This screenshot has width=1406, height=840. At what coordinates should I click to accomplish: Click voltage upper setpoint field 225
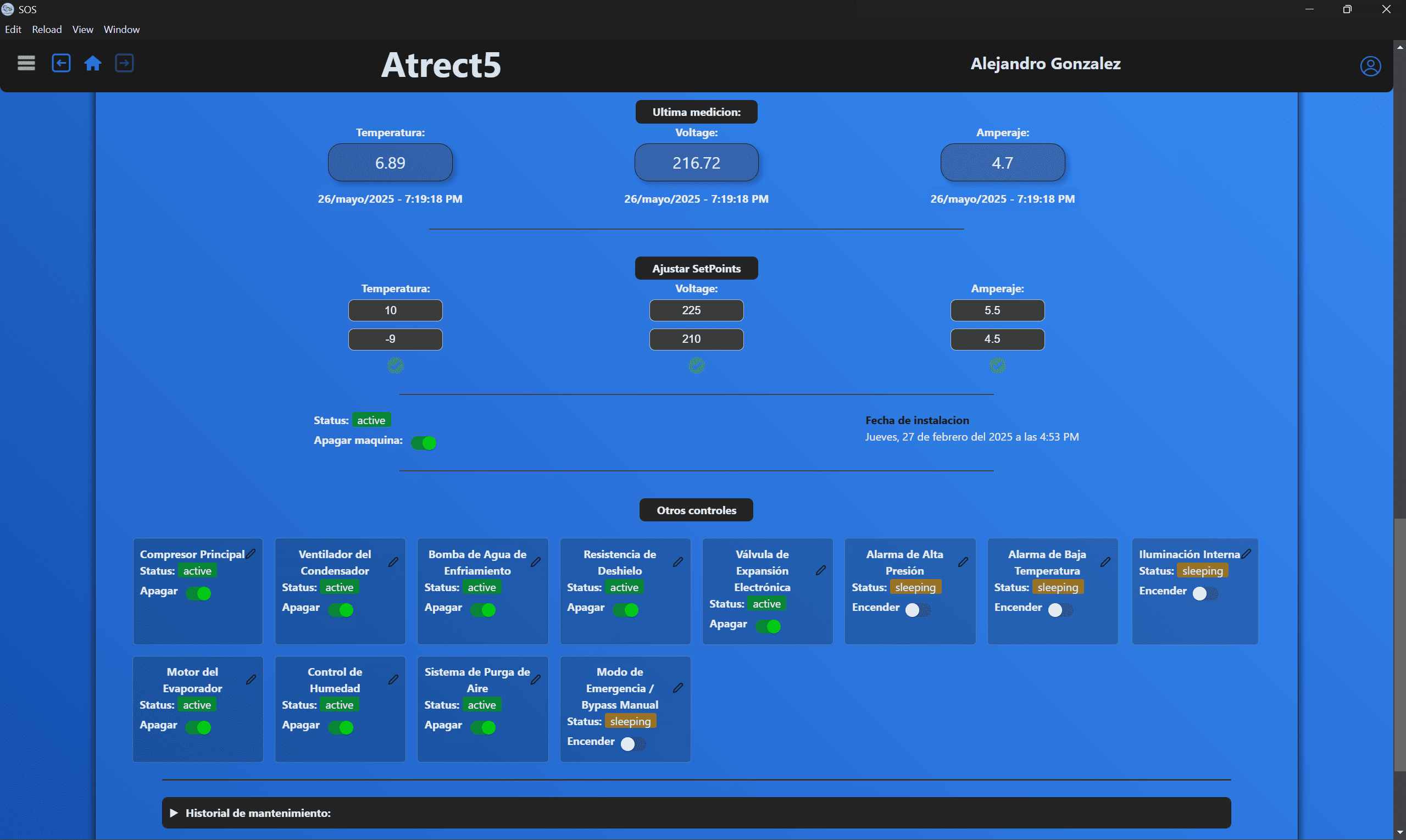click(696, 310)
